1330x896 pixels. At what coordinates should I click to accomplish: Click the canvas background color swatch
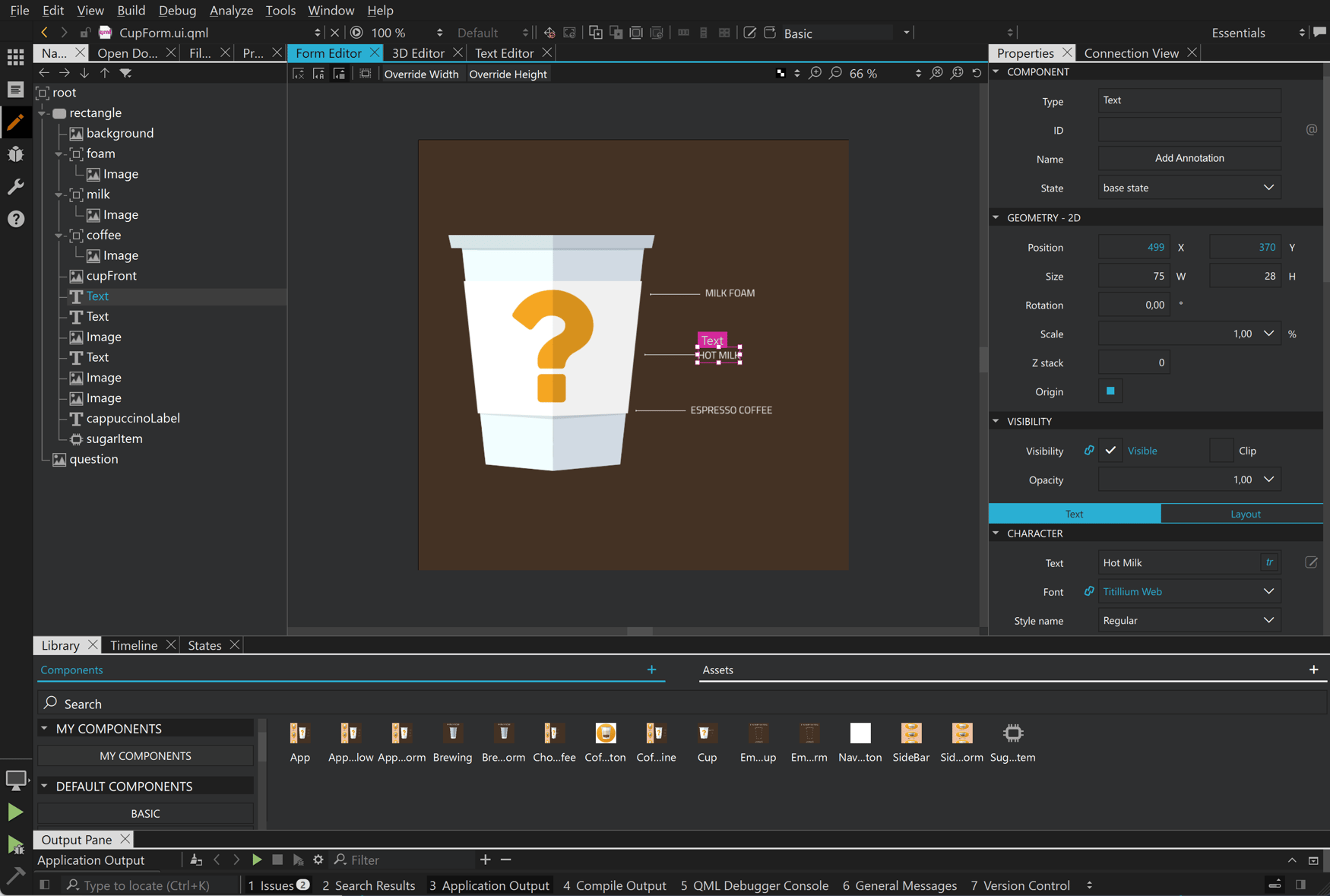pos(781,73)
